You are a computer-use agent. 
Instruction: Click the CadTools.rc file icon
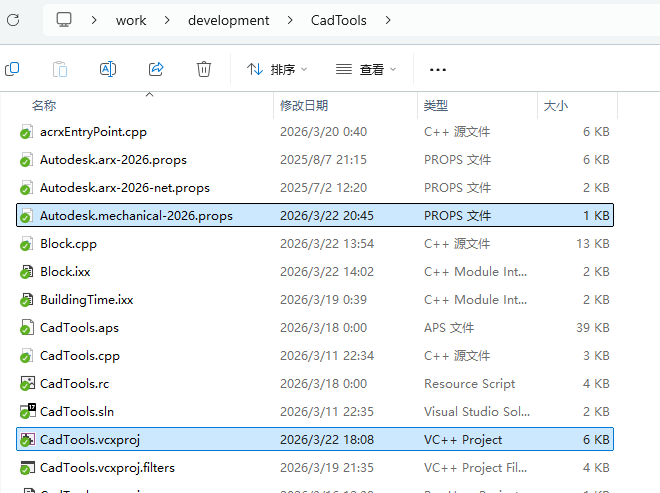tap(27, 383)
